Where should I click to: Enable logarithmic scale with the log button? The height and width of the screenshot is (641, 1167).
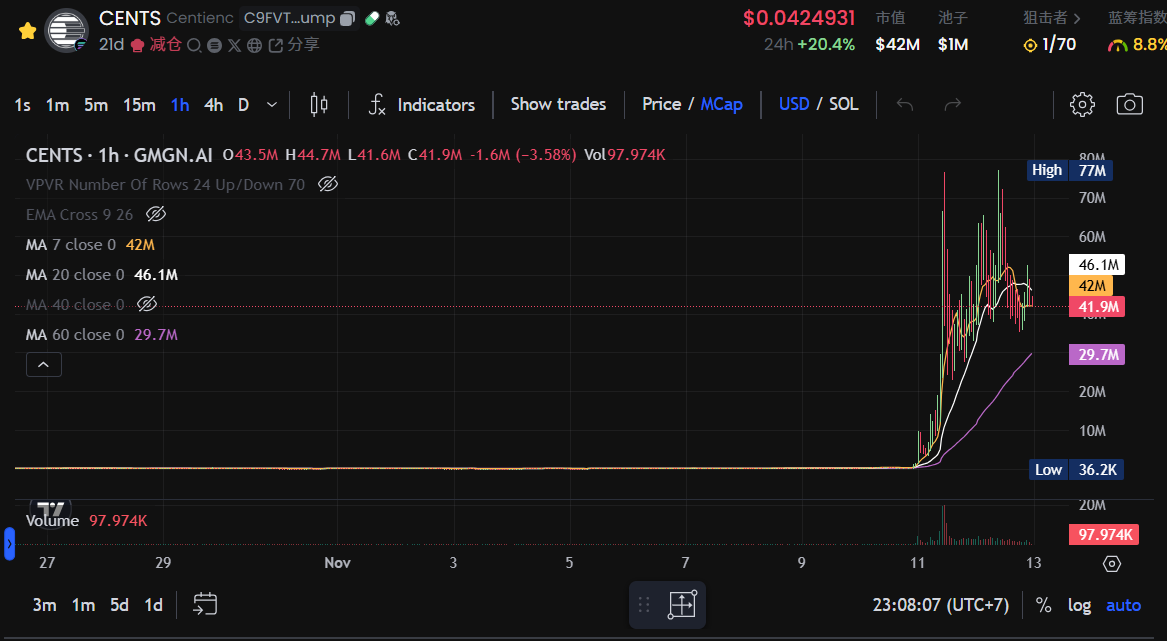[x=1079, y=605]
